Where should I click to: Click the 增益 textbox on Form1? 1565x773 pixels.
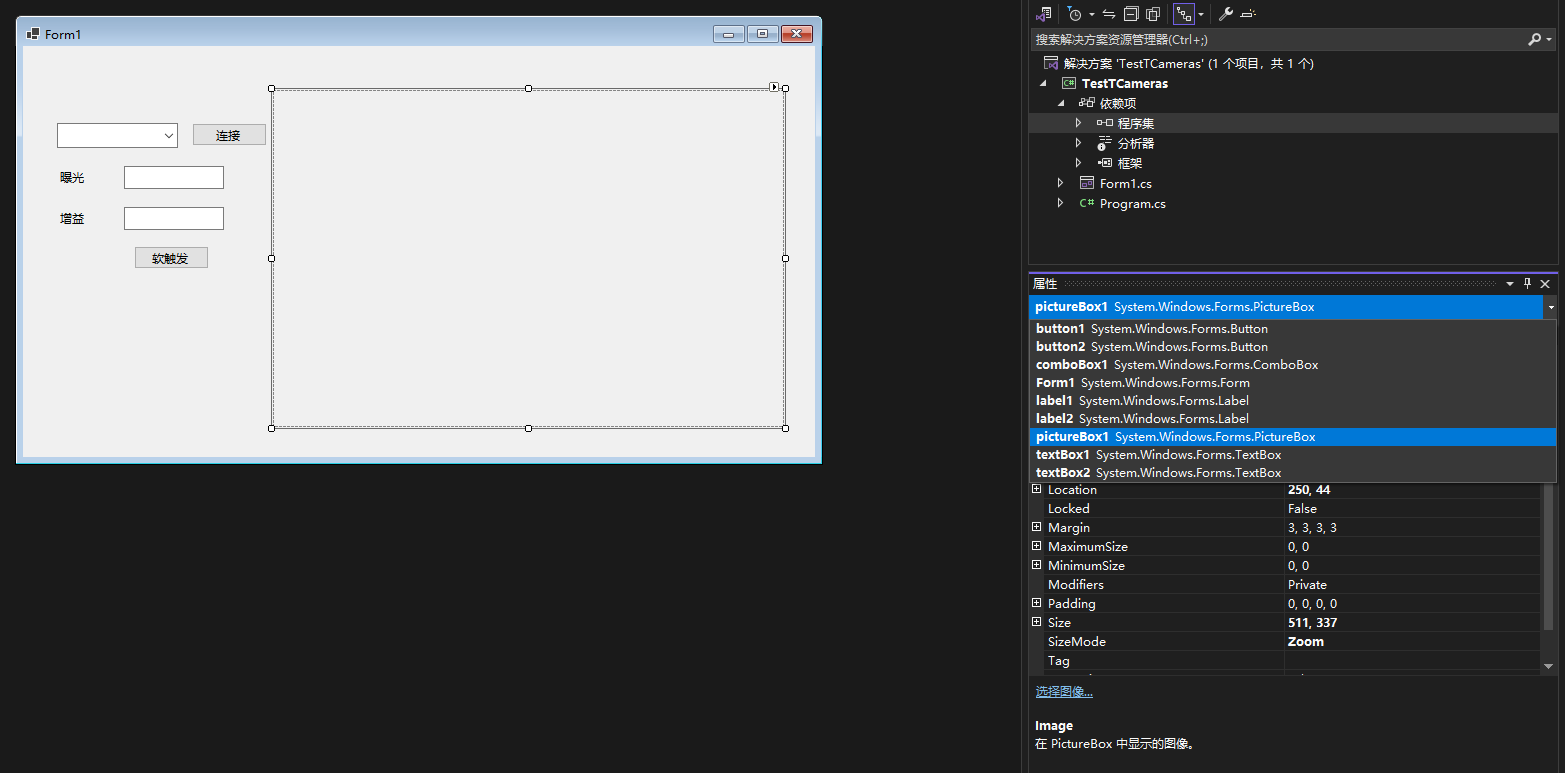[174, 219]
